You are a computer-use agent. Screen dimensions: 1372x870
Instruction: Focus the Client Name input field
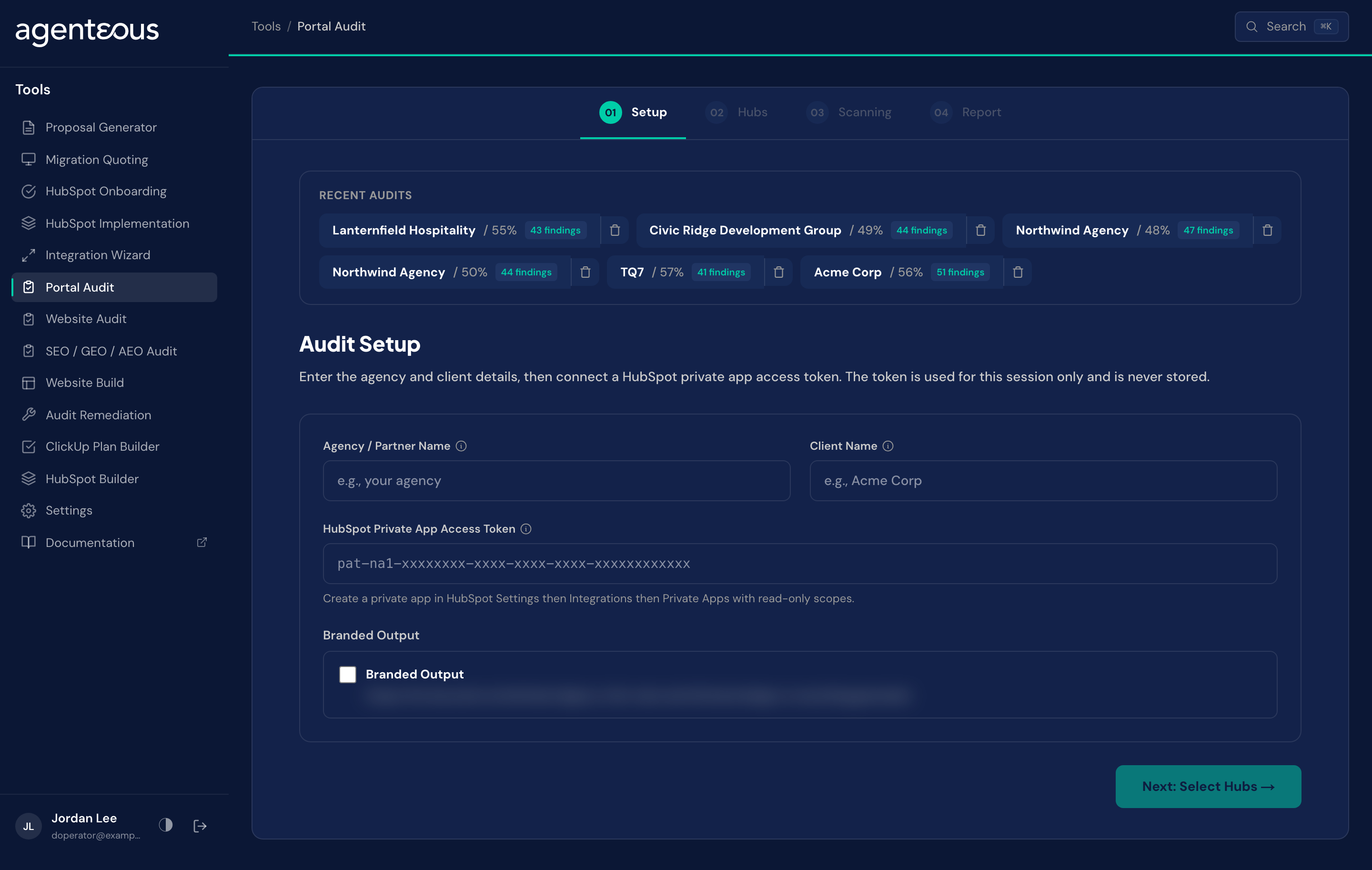(x=1043, y=481)
